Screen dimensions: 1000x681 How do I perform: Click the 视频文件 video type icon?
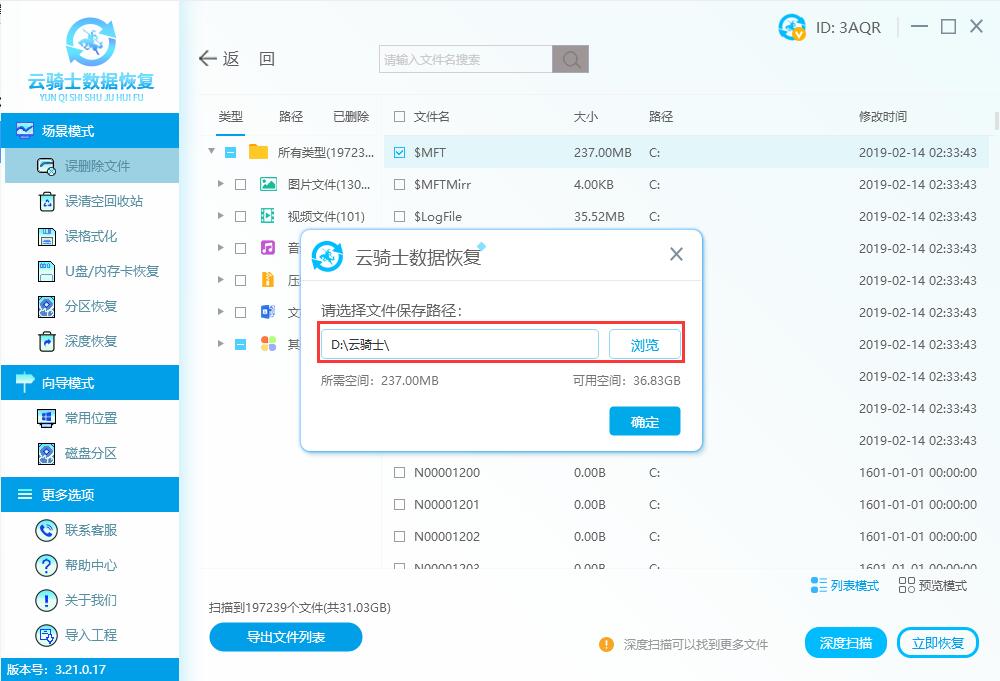(x=268, y=216)
